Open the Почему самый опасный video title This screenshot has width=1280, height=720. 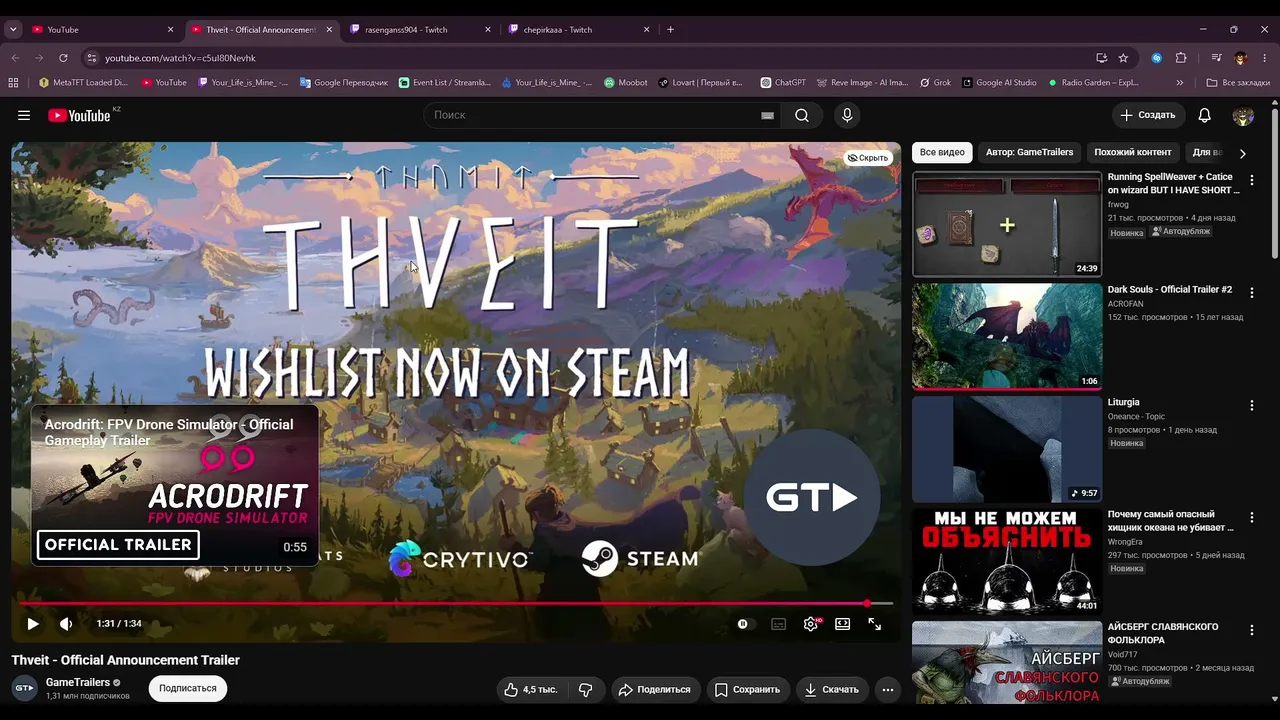[x=1171, y=521]
